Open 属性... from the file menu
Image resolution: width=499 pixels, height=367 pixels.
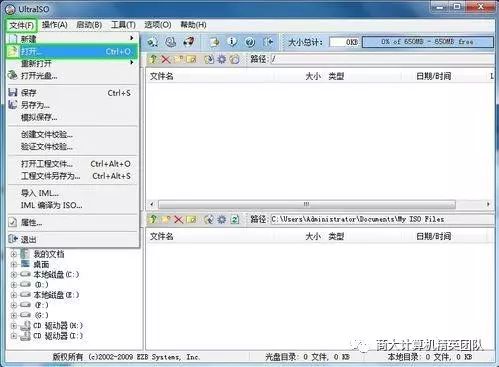pos(72,222)
